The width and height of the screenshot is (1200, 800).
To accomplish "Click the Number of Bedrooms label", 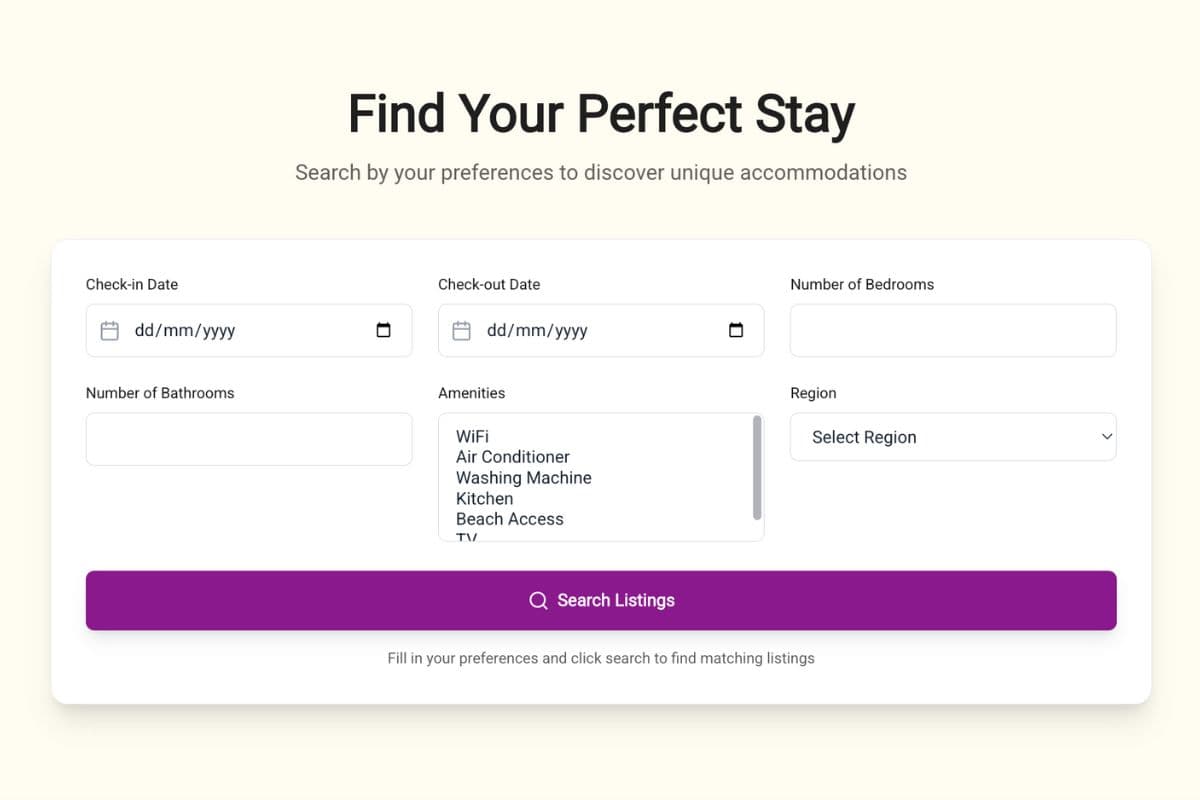I will coord(862,284).
